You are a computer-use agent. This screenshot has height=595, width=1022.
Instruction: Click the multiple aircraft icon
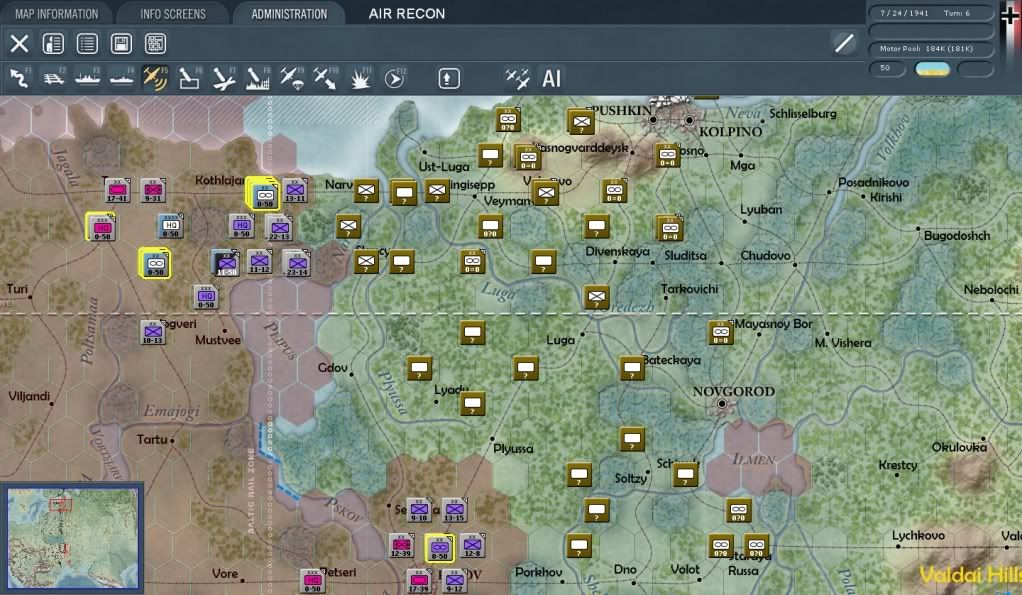click(517, 78)
